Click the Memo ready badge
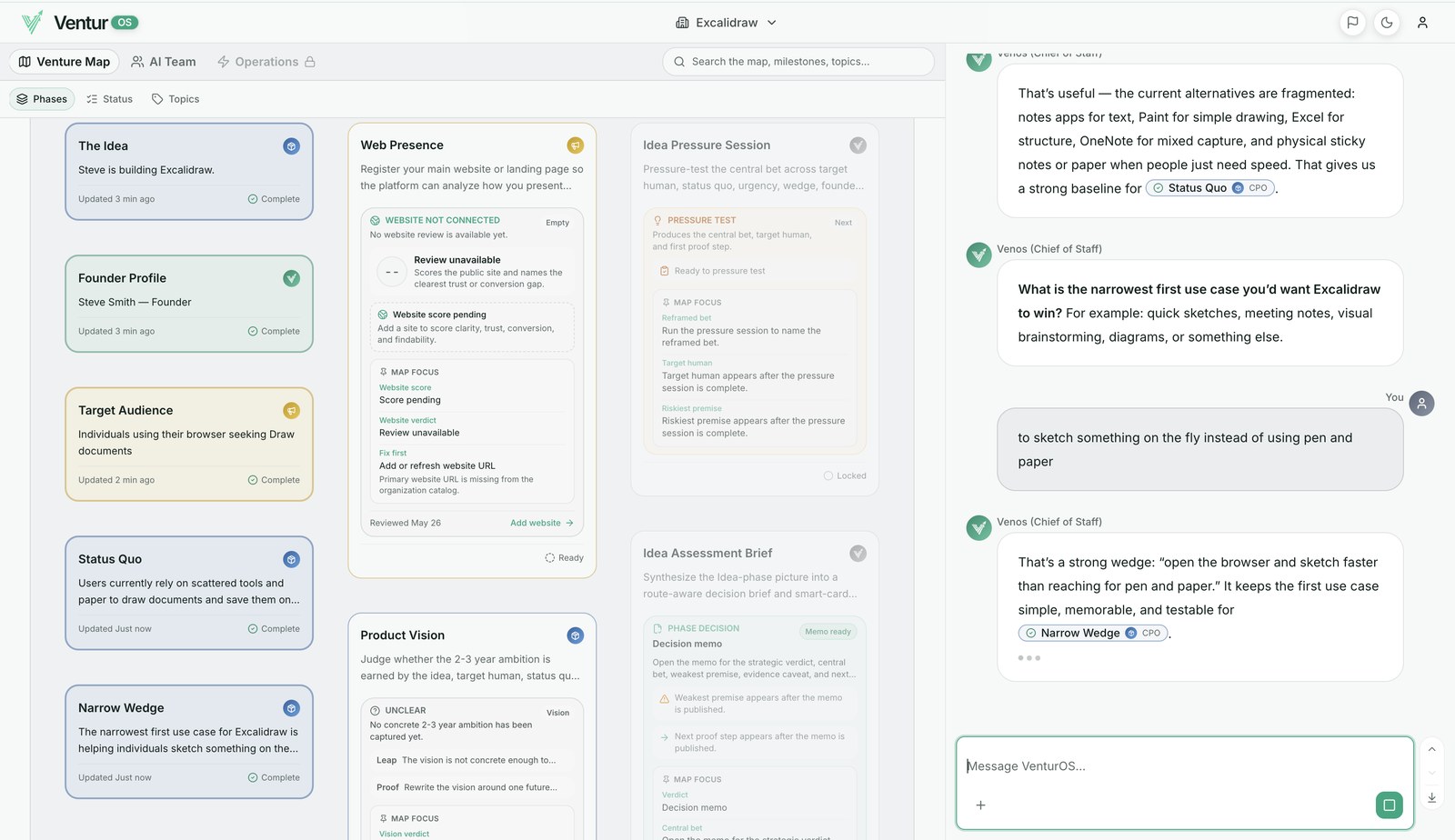The image size is (1455, 840). [x=828, y=632]
